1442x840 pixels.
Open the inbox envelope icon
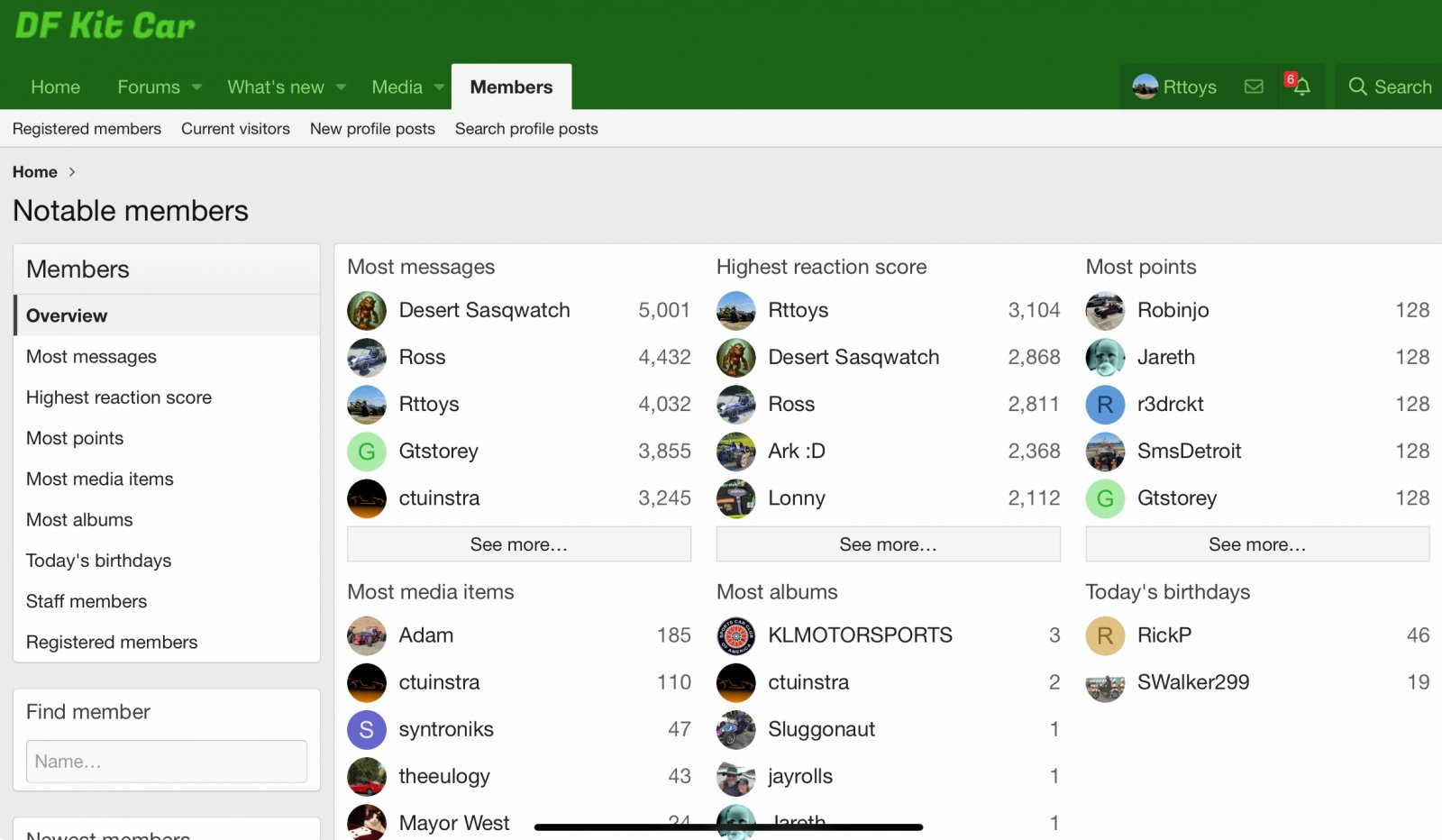tap(1254, 87)
